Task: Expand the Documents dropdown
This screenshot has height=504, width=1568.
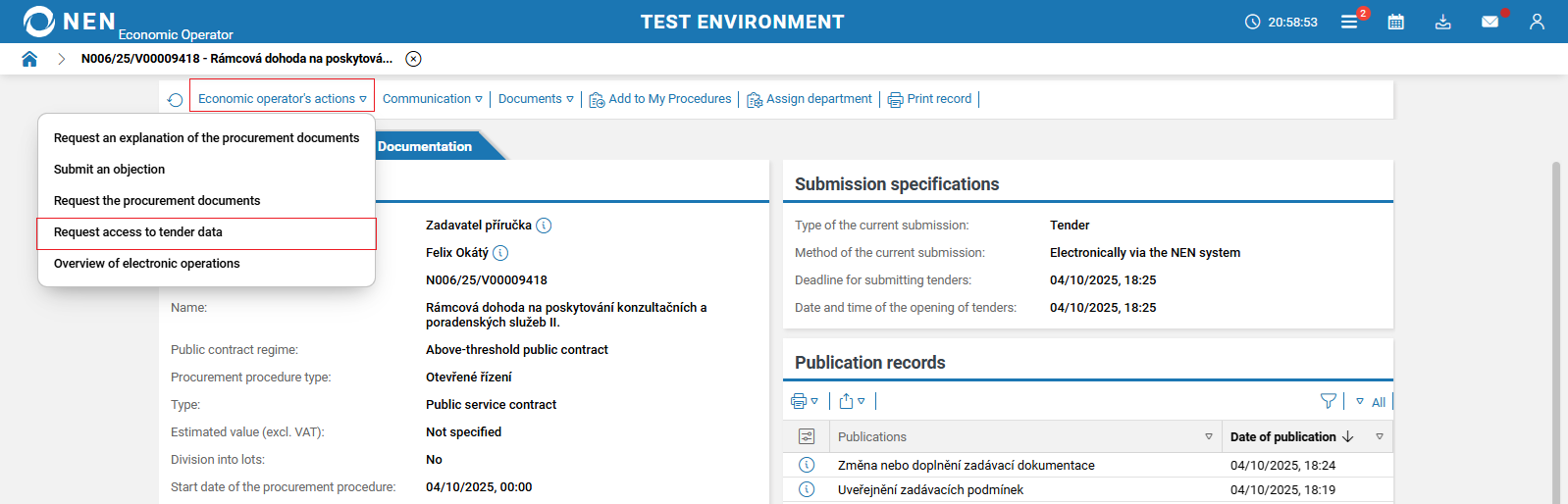Action: tap(536, 99)
